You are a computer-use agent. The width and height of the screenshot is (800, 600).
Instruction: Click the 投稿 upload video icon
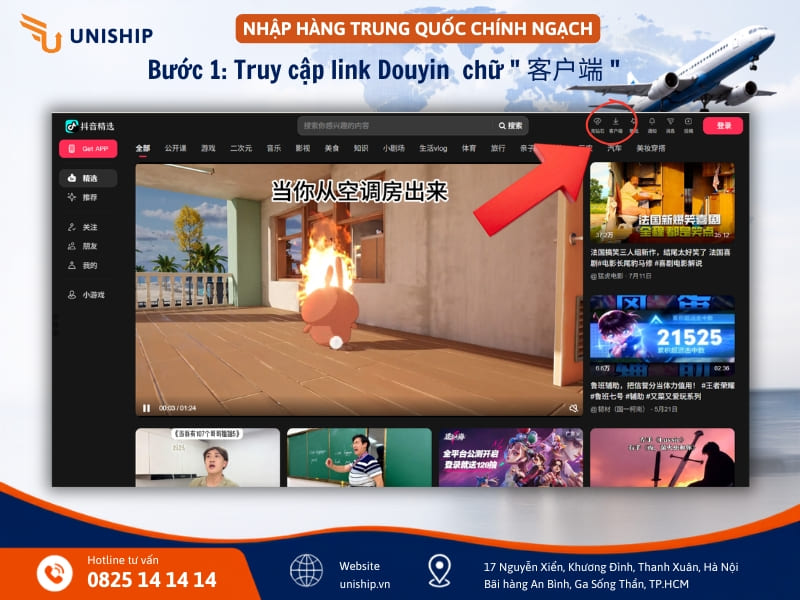point(688,125)
